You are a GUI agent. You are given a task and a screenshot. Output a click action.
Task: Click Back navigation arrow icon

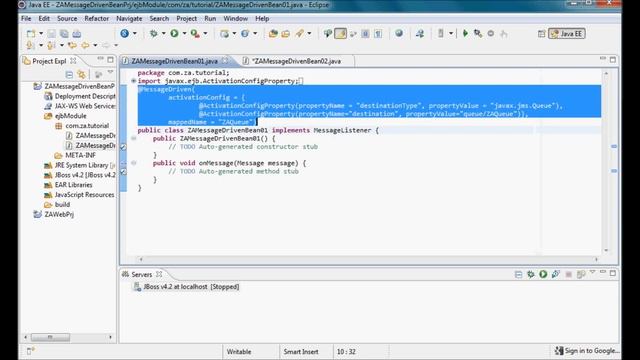click(85, 45)
